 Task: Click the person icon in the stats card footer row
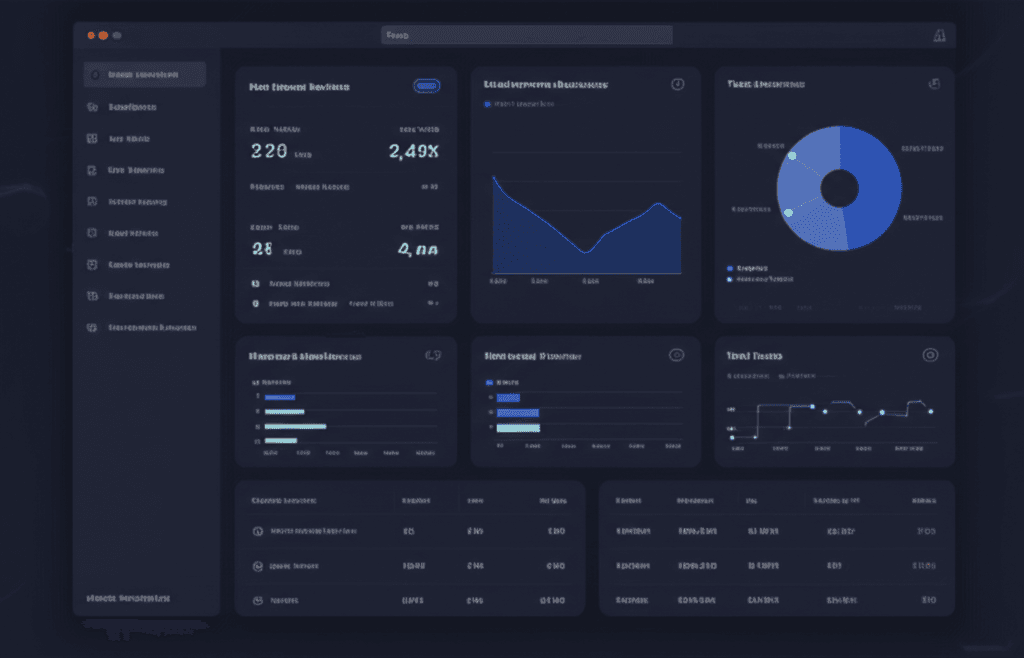[x=253, y=283]
